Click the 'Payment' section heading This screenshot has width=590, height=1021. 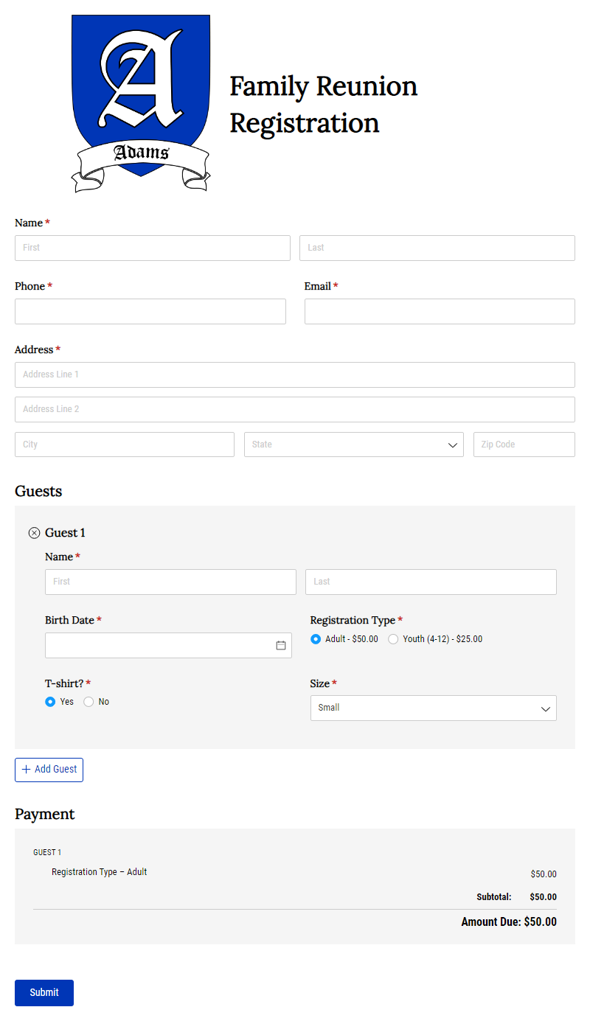[x=45, y=815]
